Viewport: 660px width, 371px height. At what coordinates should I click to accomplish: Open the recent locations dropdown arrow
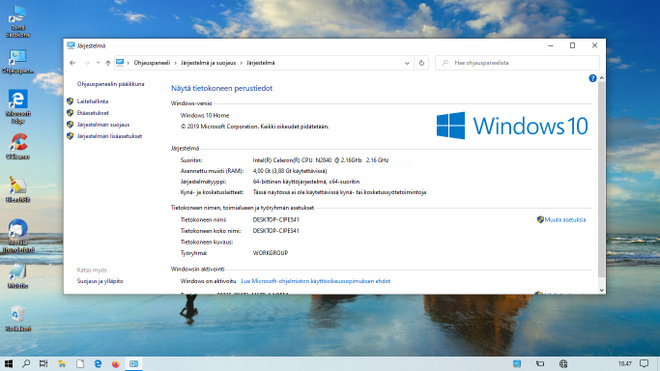coord(98,63)
